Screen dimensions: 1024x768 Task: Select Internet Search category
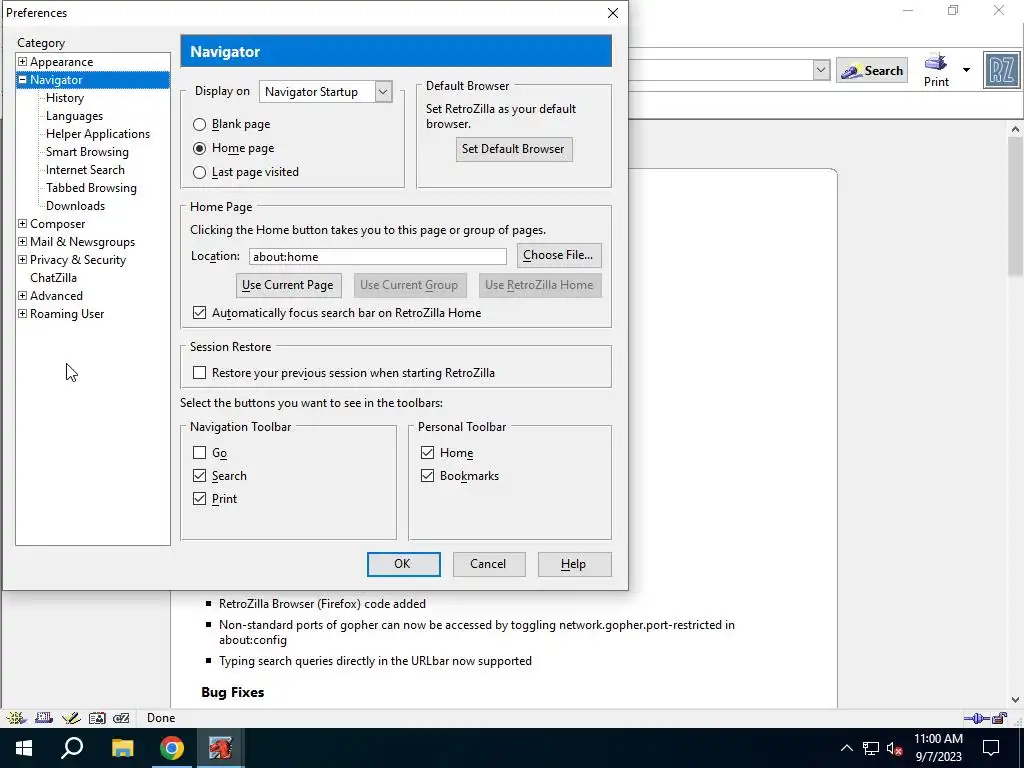tap(85, 170)
